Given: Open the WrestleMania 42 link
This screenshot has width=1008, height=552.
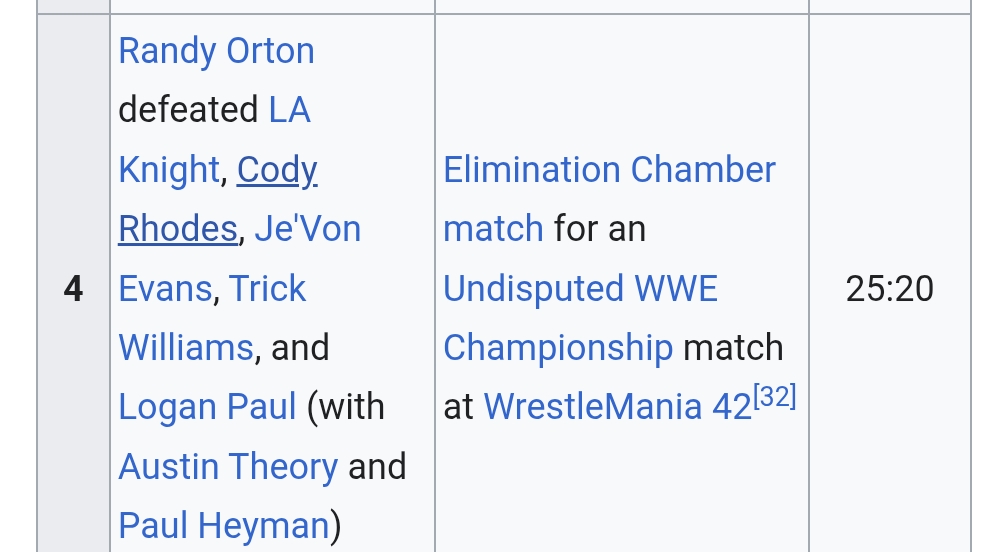Looking at the screenshot, I should pos(616,407).
